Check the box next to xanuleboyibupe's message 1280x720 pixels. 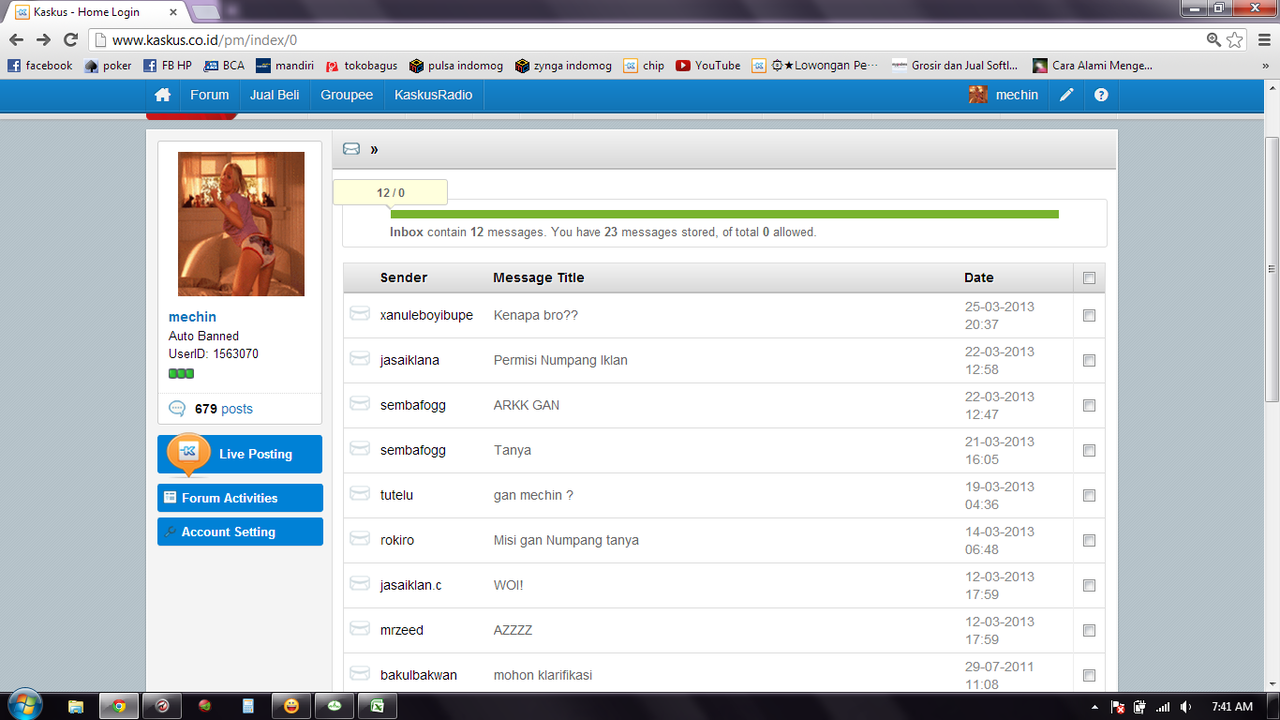(1089, 315)
